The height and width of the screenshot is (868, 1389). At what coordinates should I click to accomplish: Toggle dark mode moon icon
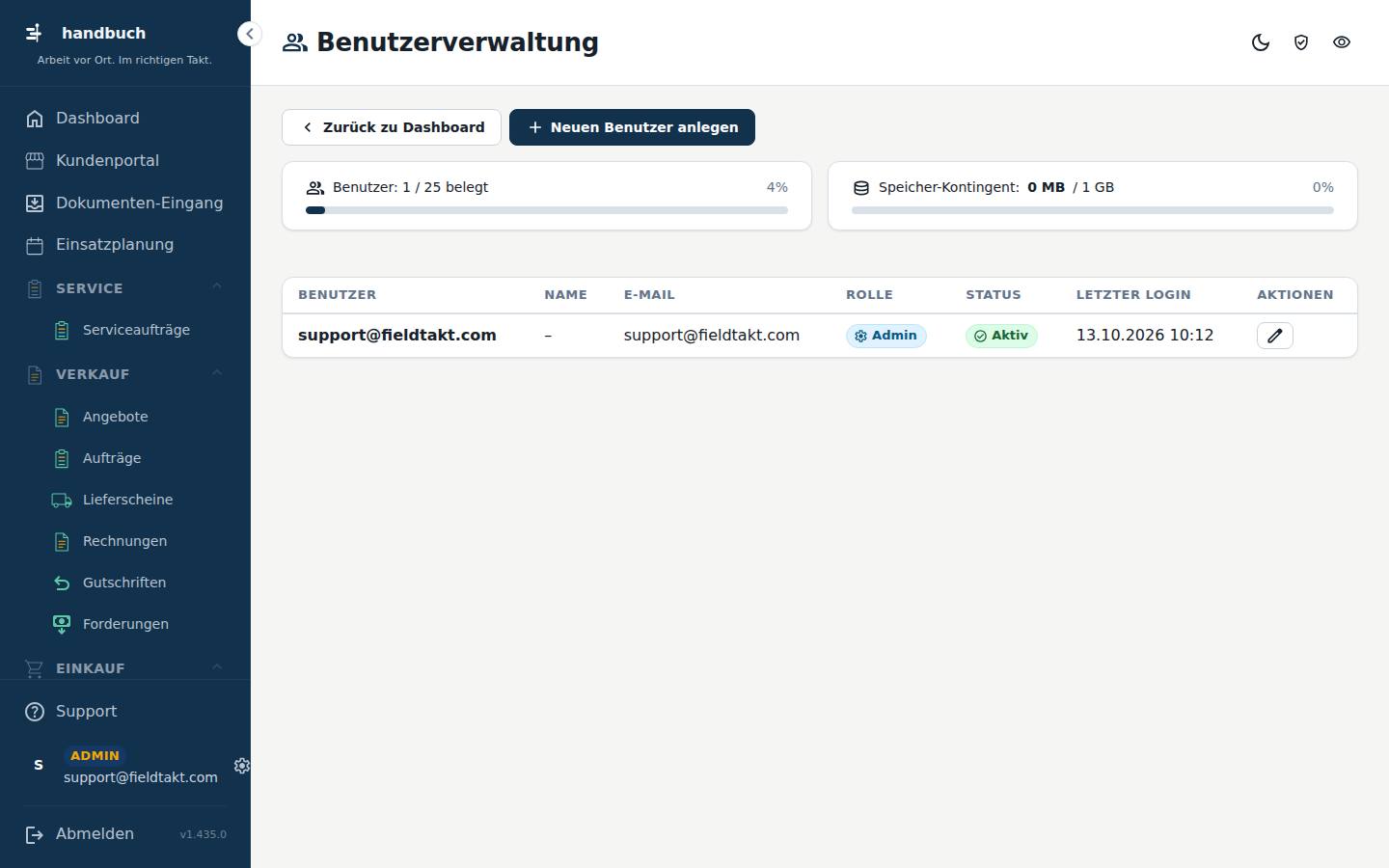(1261, 42)
